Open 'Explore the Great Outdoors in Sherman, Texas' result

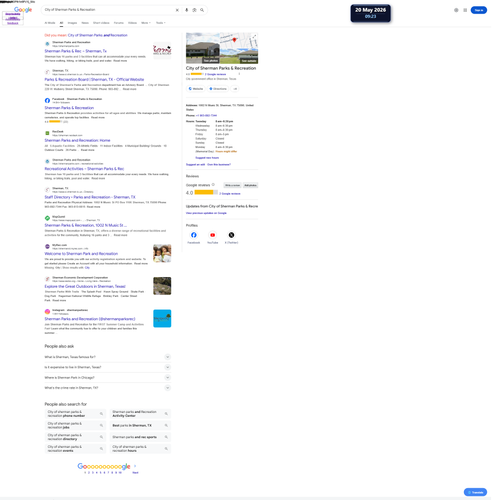[86, 288]
